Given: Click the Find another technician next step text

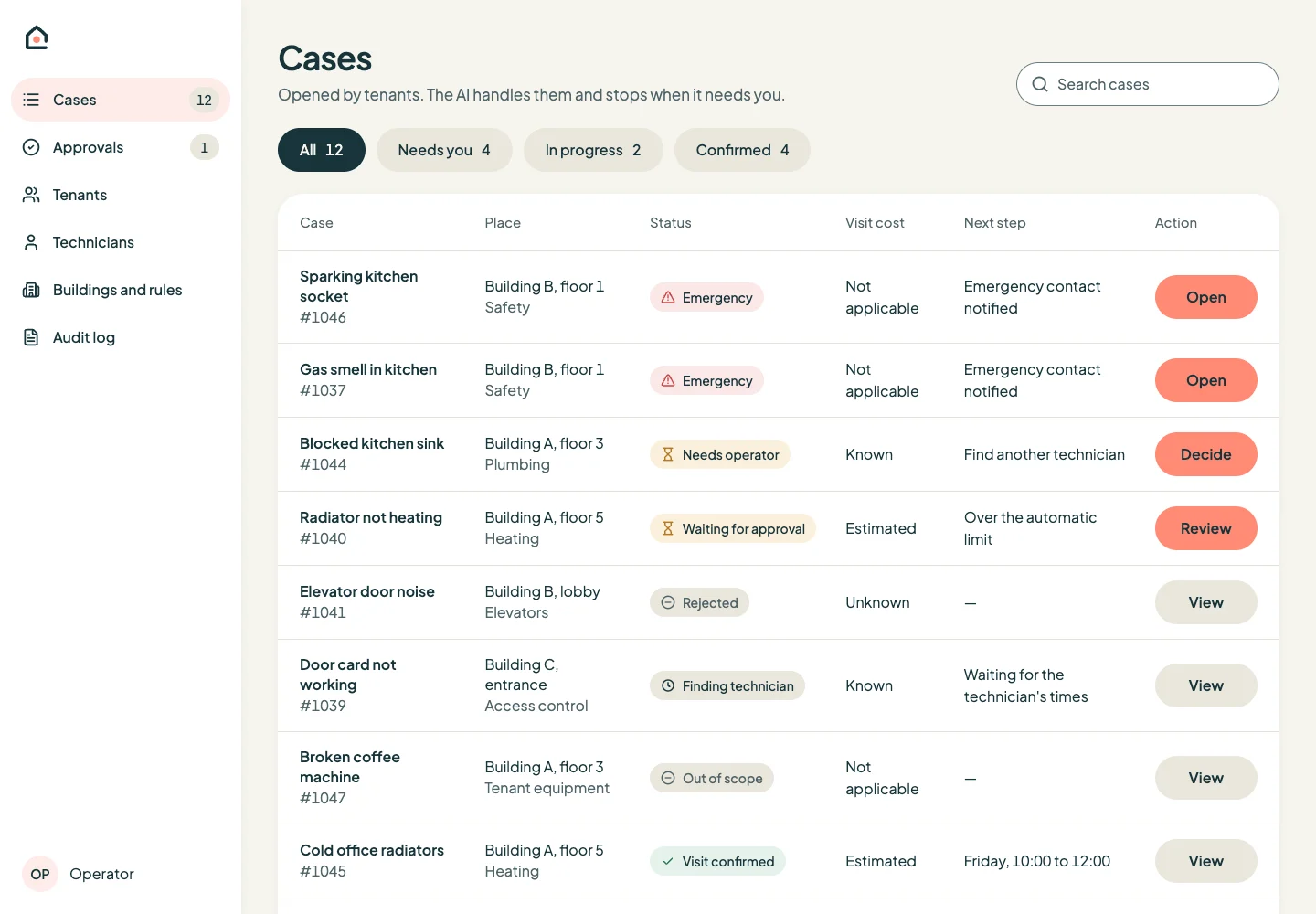Looking at the screenshot, I should pyautogui.click(x=1045, y=454).
